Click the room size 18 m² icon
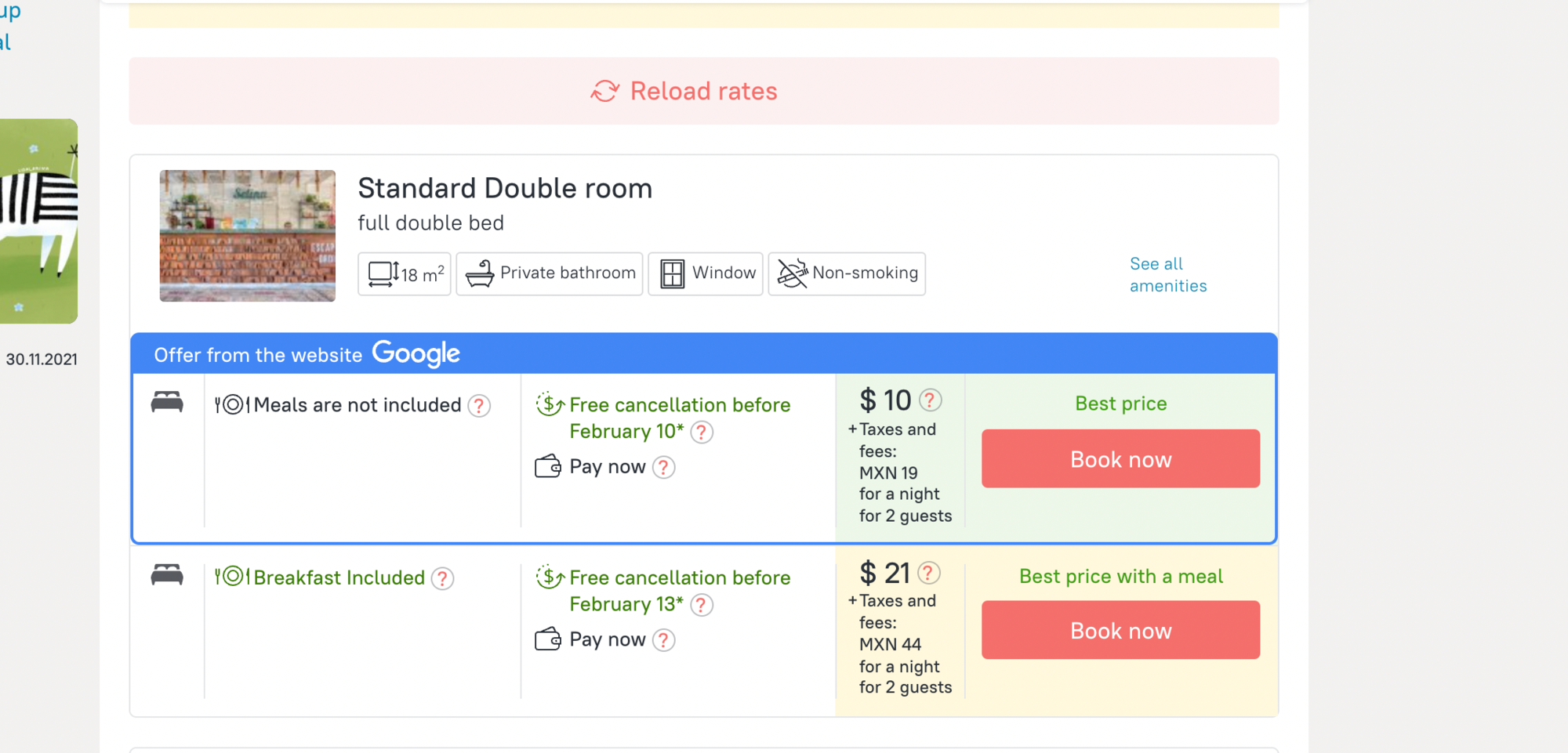 point(384,274)
